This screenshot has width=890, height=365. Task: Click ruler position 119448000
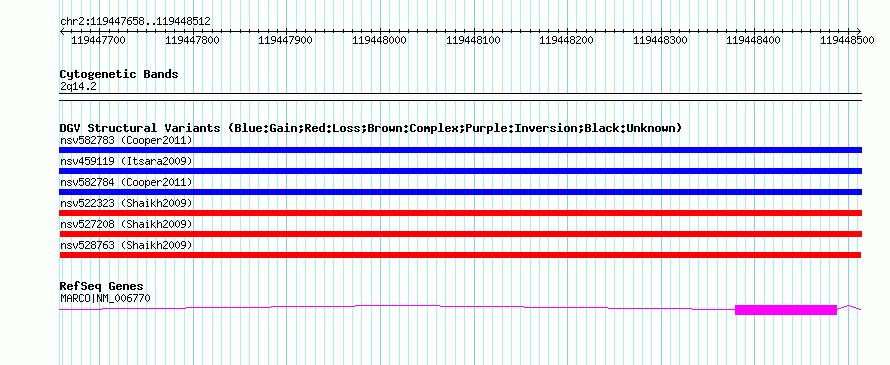click(x=379, y=40)
